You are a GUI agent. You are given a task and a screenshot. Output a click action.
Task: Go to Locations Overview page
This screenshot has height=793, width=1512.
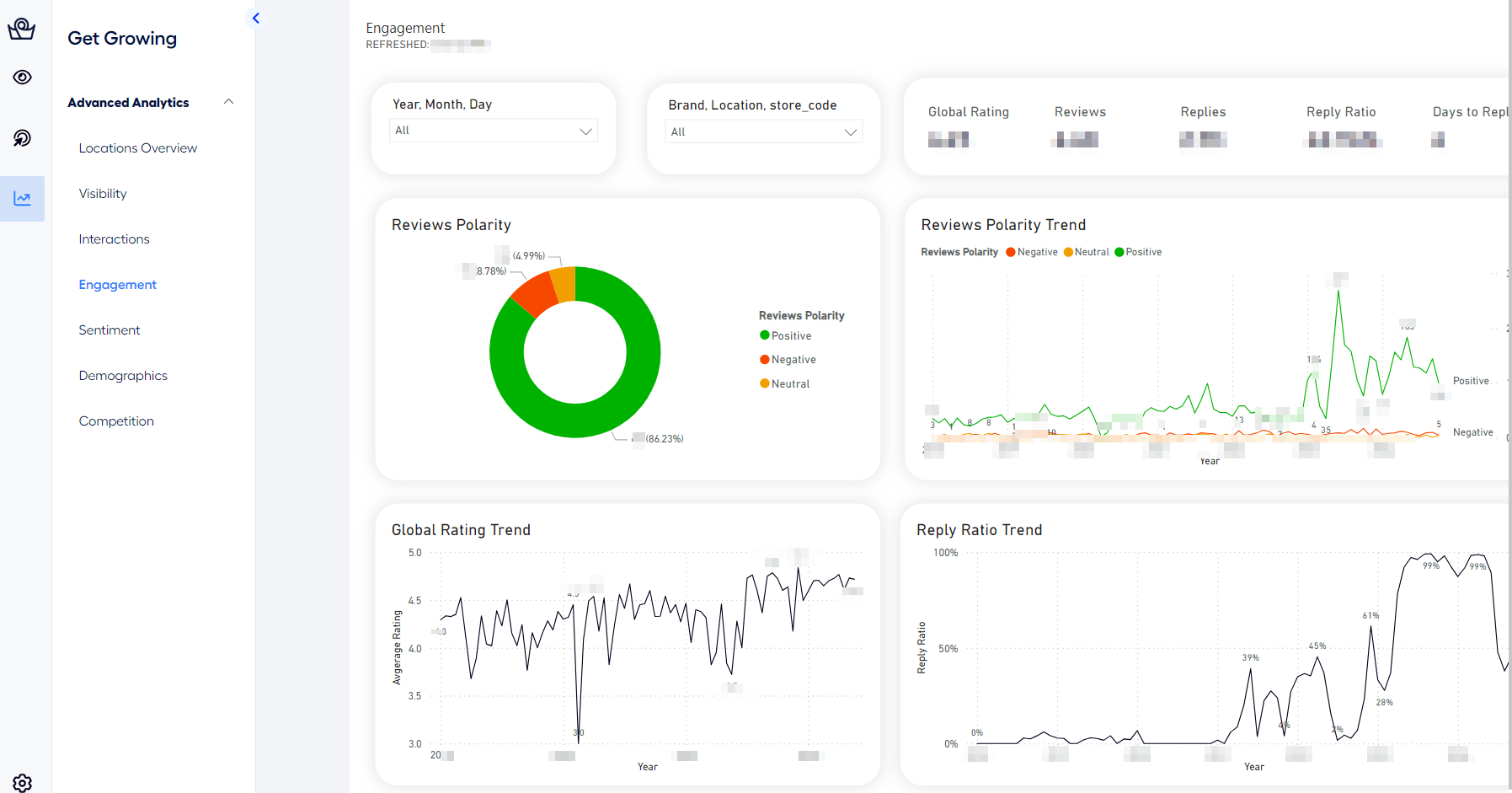[x=137, y=148]
